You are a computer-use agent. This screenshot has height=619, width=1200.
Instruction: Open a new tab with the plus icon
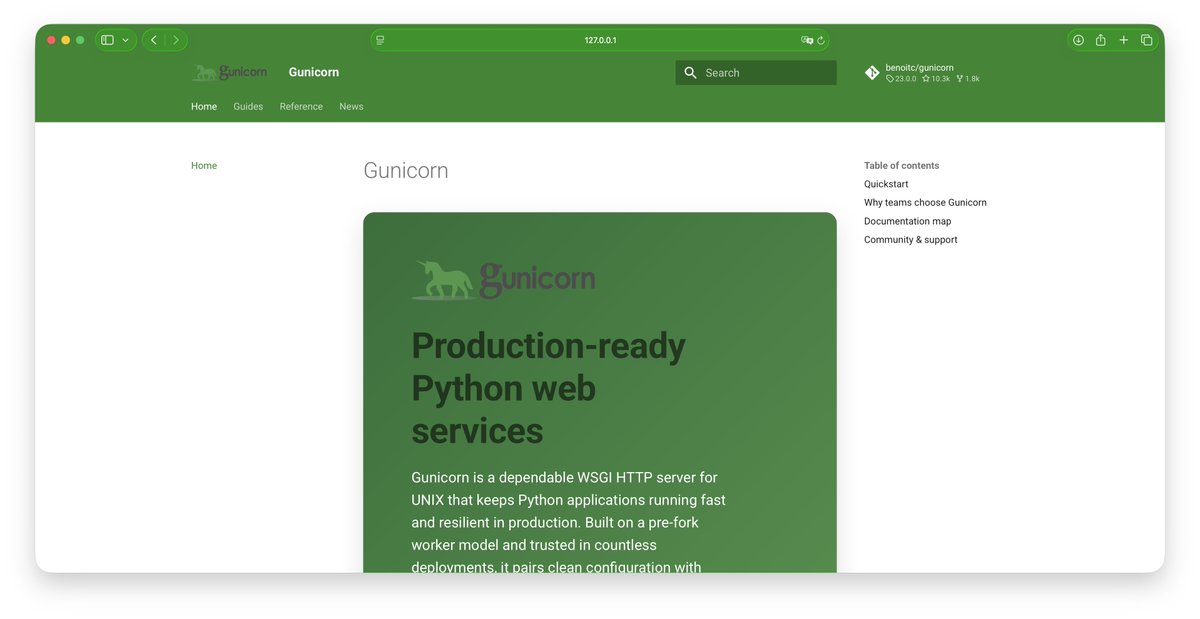(1123, 40)
